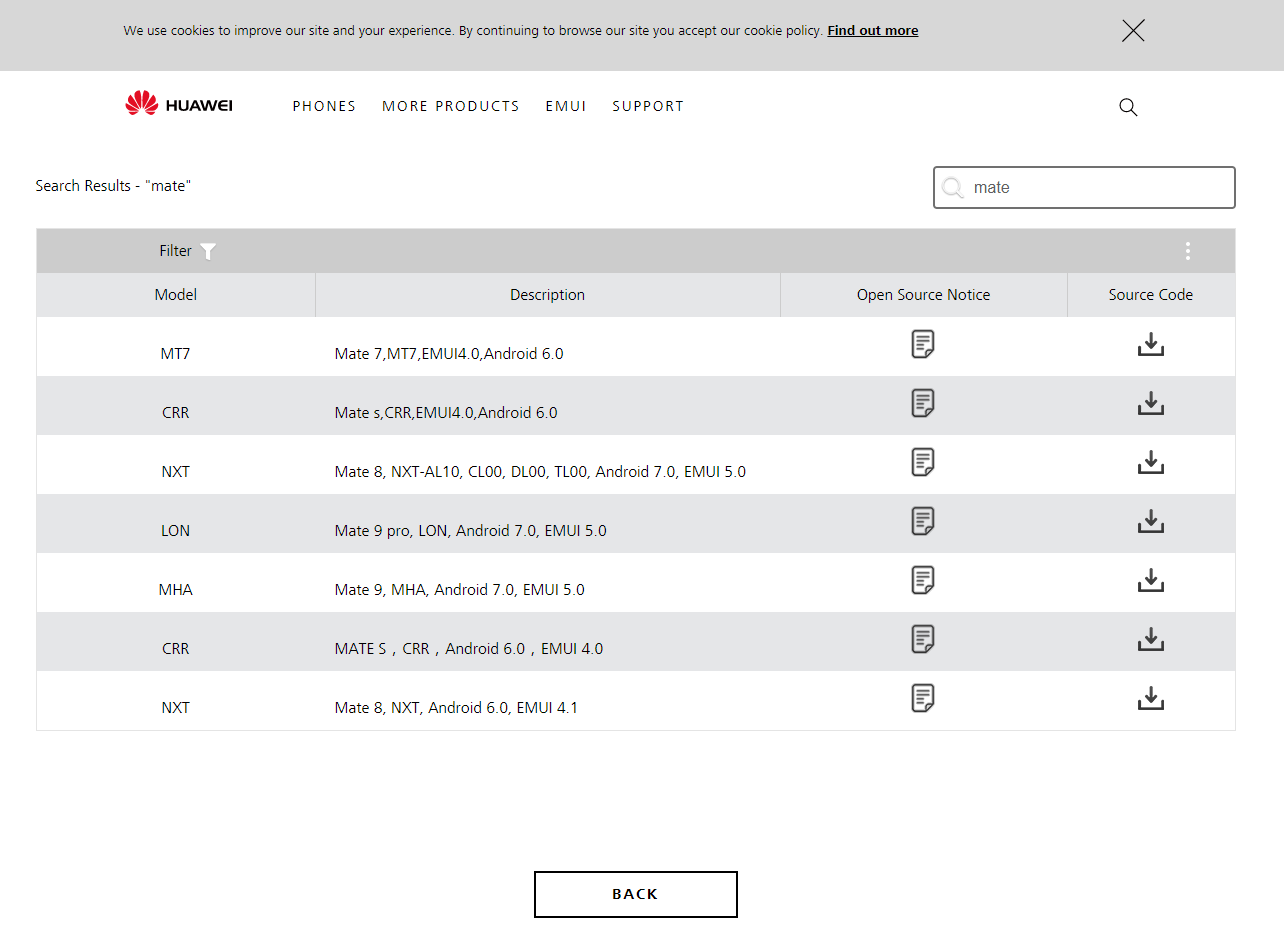View open source notice for Mate 9 MHA

pos(923,580)
